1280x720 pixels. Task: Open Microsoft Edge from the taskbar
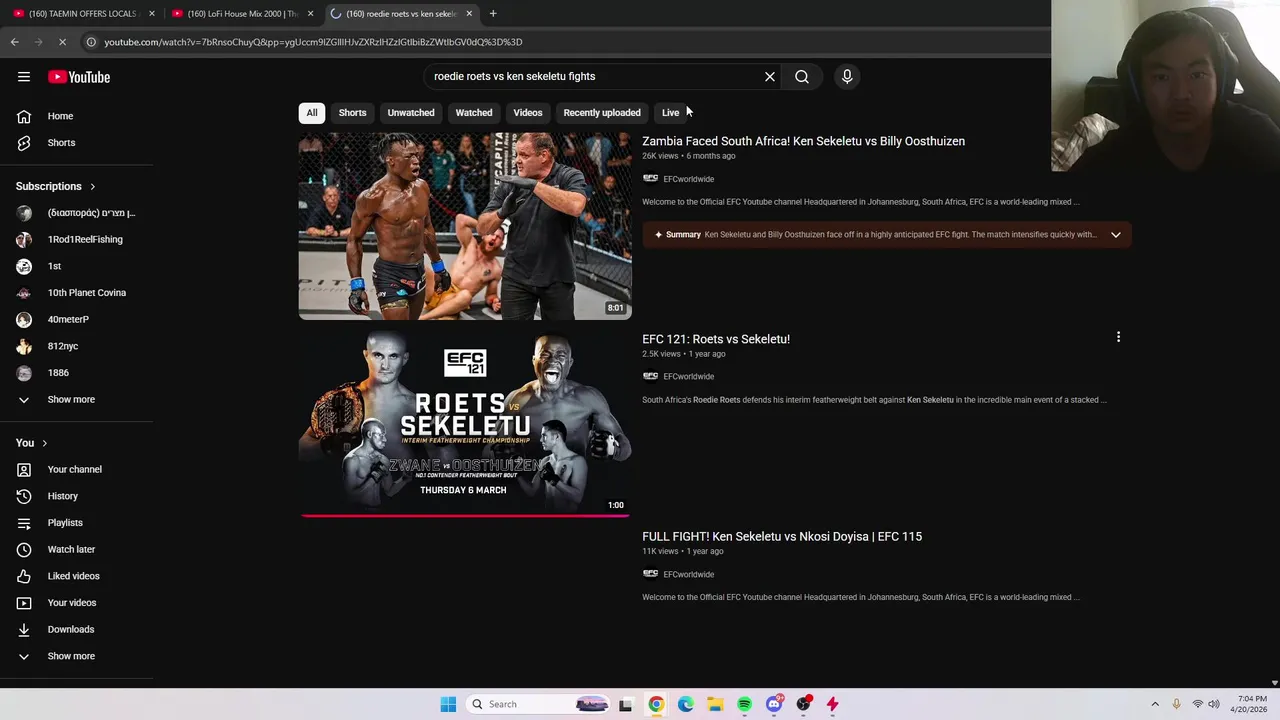tap(685, 704)
